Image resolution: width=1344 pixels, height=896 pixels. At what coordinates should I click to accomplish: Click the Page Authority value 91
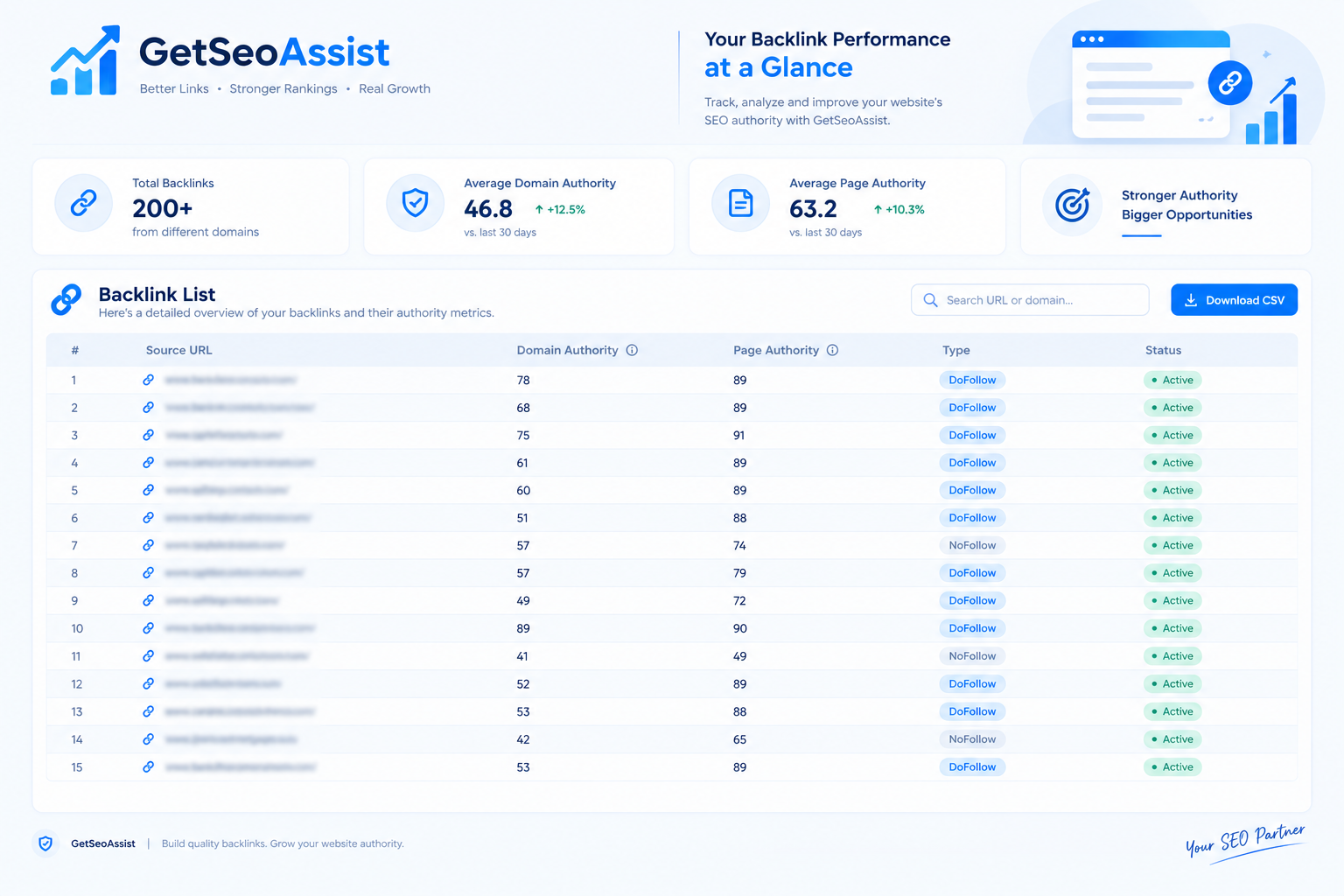(739, 435)
